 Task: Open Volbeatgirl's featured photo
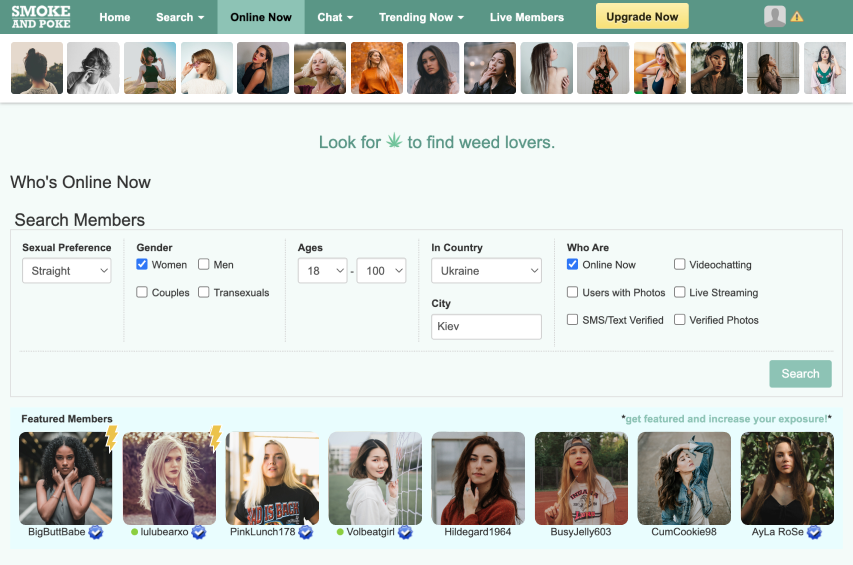click(375, 479)
